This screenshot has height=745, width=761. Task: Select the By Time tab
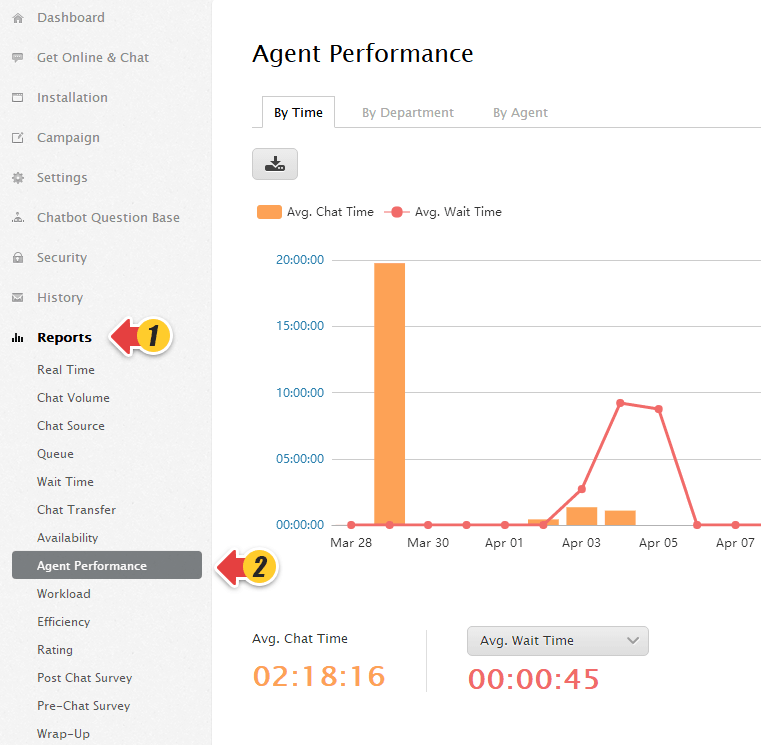click(x=298, y=113)
